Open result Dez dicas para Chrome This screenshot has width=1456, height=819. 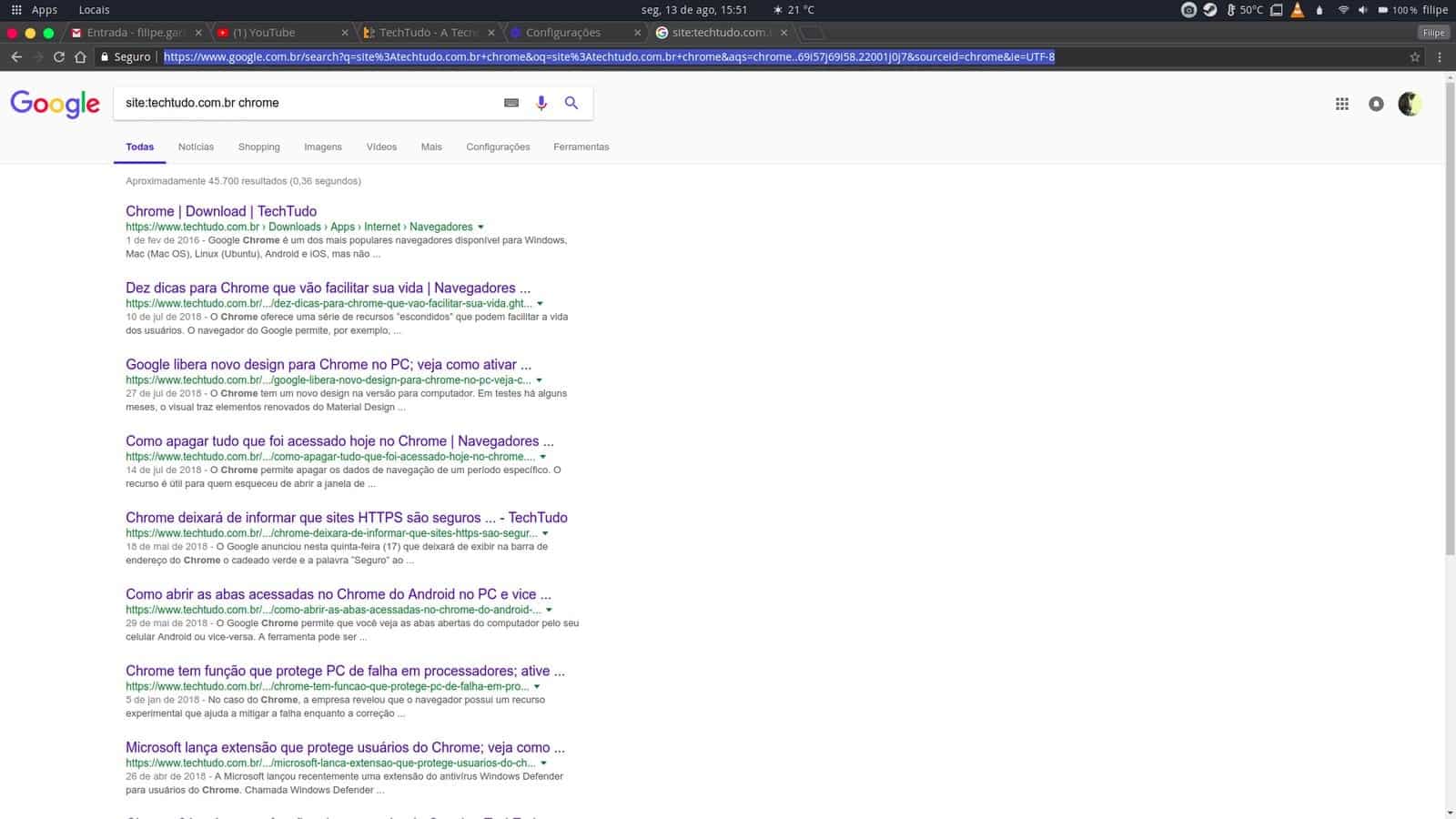(328, 288)
